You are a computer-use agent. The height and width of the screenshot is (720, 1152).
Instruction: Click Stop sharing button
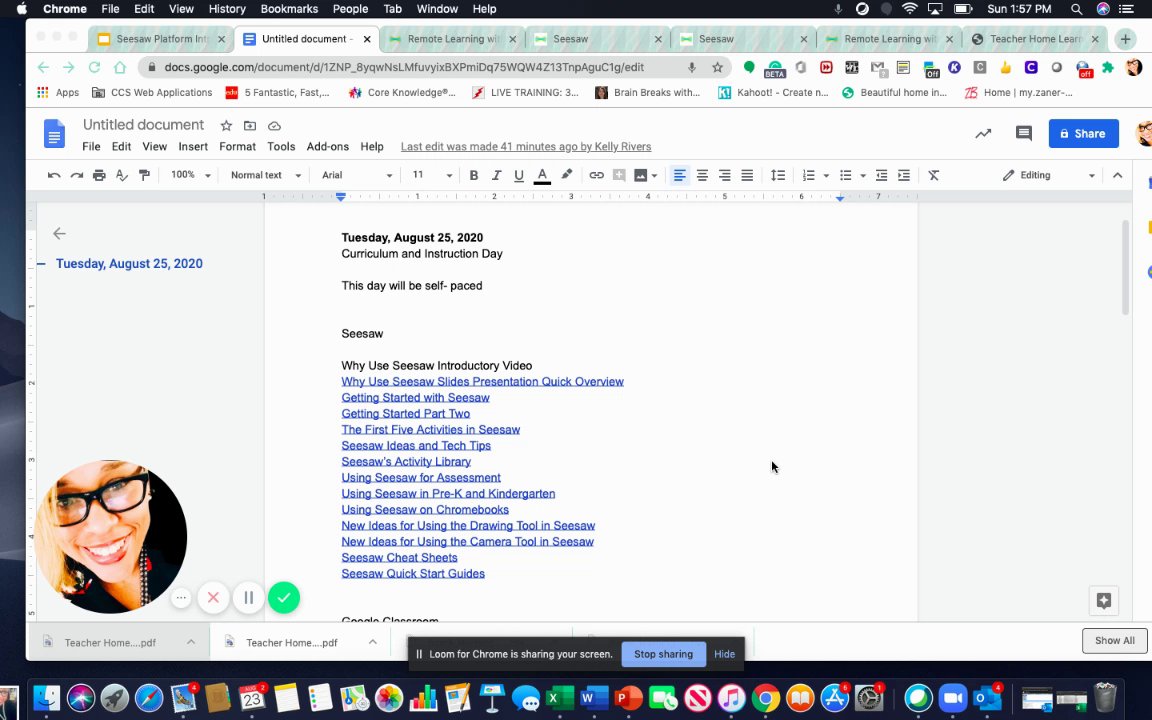pos(663,654)
